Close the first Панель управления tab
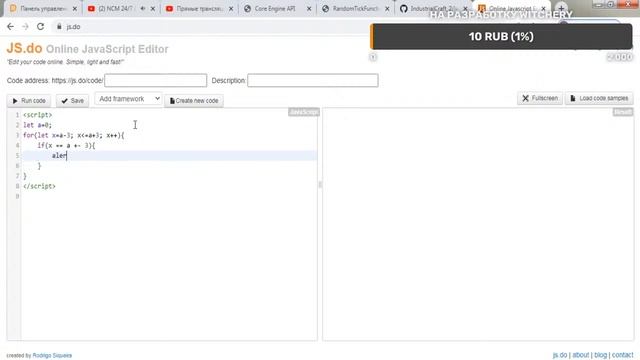640x360 pixels. click(75, 9)
